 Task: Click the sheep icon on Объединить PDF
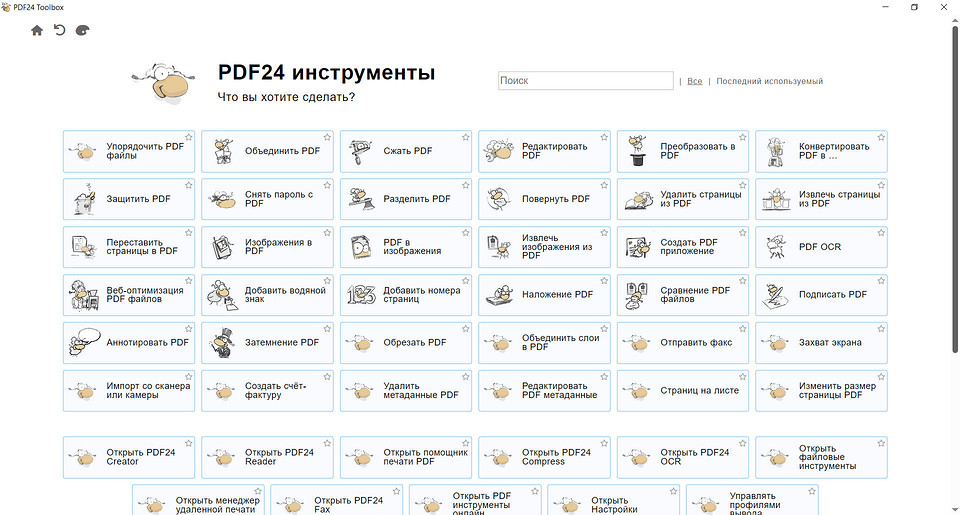[x=222, y=151]
